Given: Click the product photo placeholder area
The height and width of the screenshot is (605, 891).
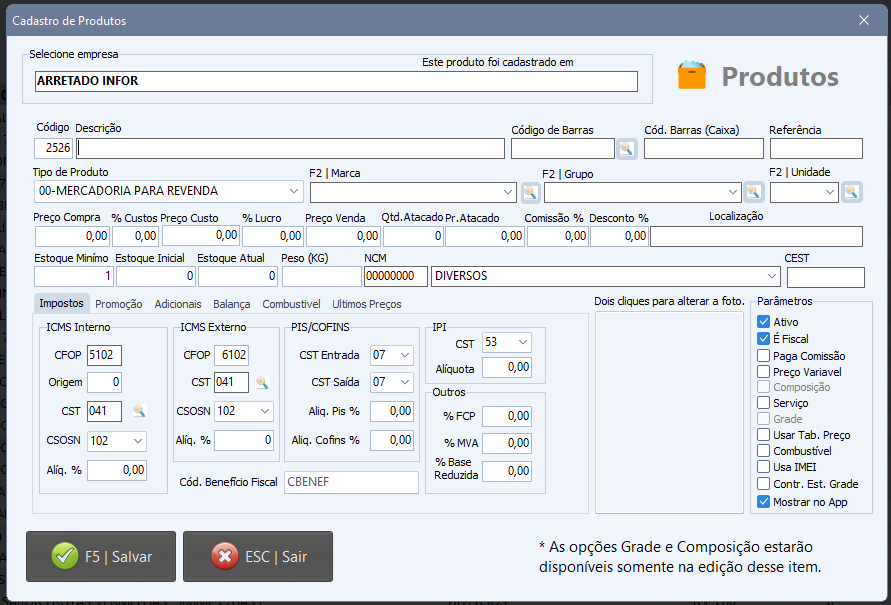Looking at the screenshot, I should 668,411.
